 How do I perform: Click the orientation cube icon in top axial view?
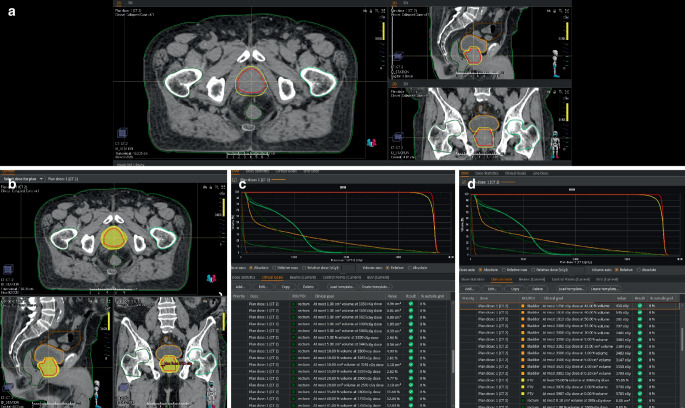pos(124,132)
